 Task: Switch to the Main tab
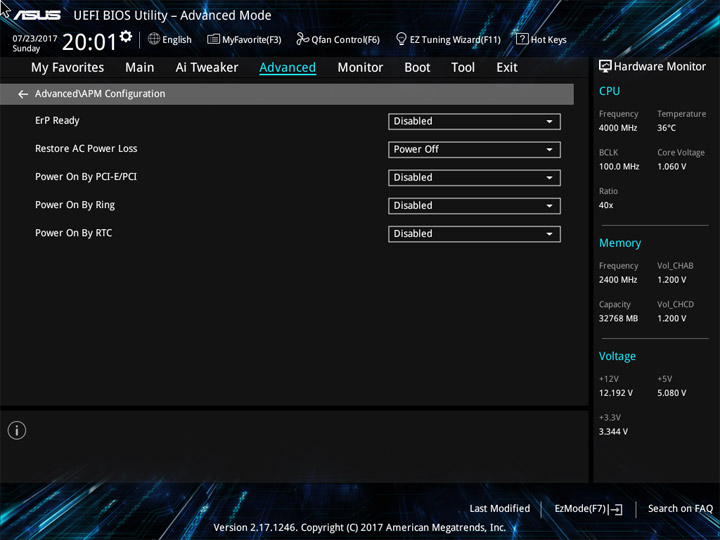pos(140,68)
